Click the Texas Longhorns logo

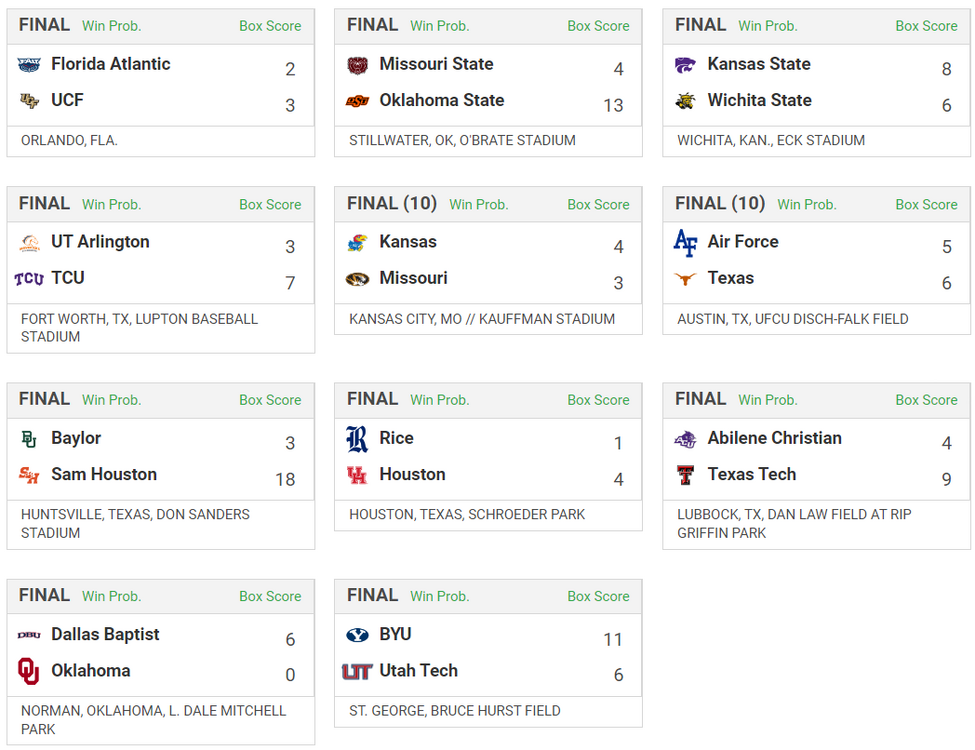point(685,279)
